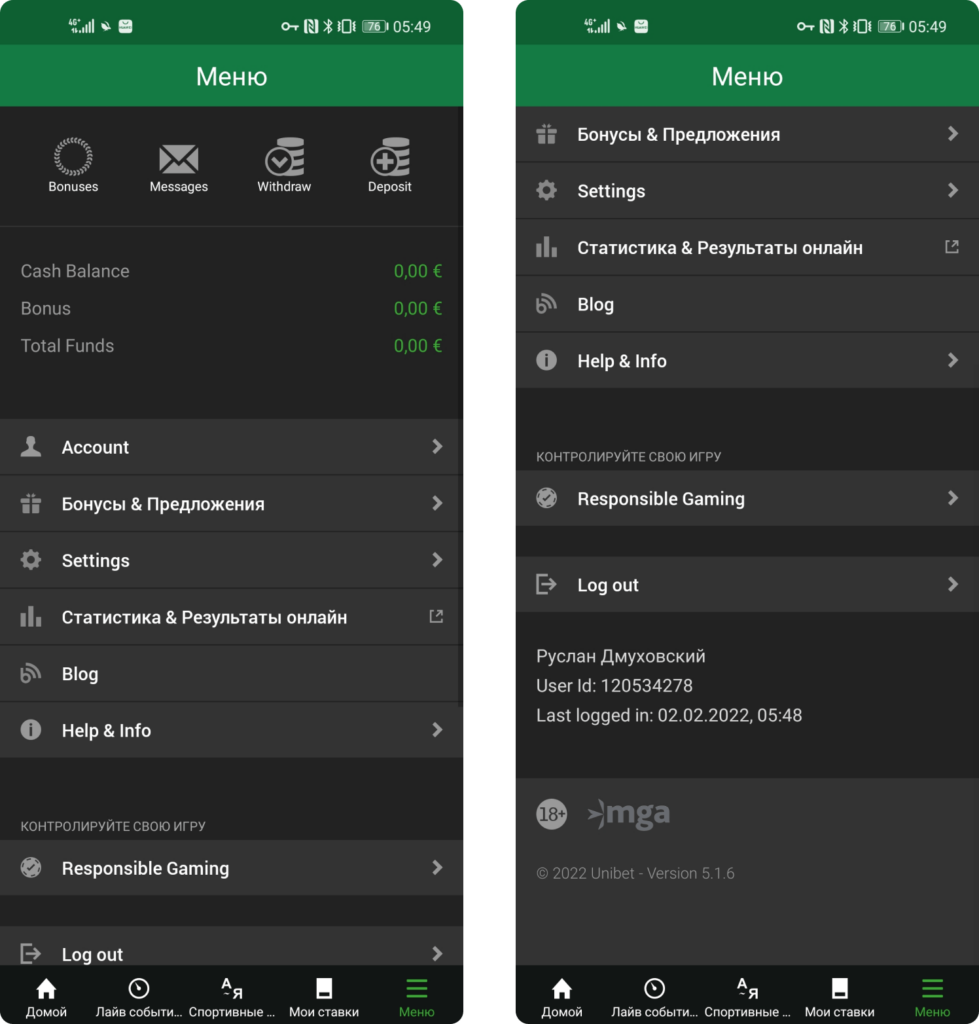
Task: Open the Help & Info info icon
Action: coord(32,730)
